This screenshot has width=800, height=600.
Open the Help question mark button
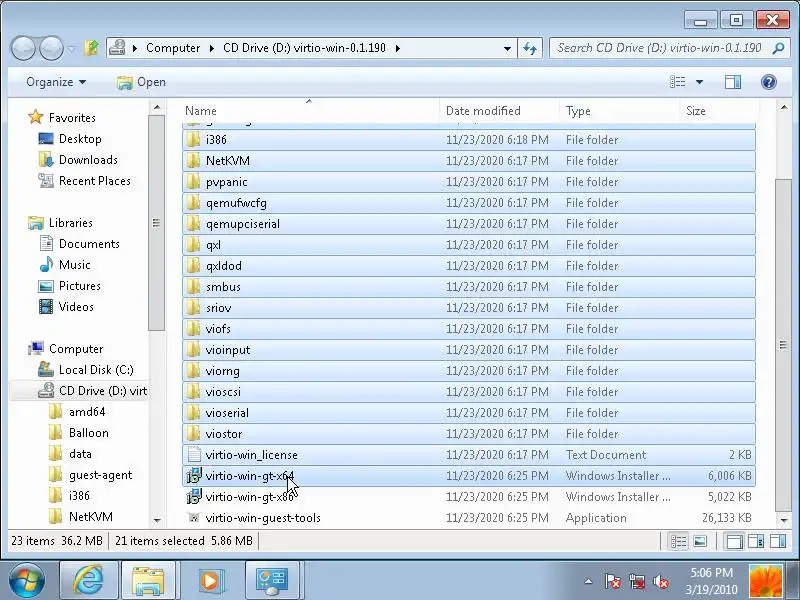(x=768, y=82)
